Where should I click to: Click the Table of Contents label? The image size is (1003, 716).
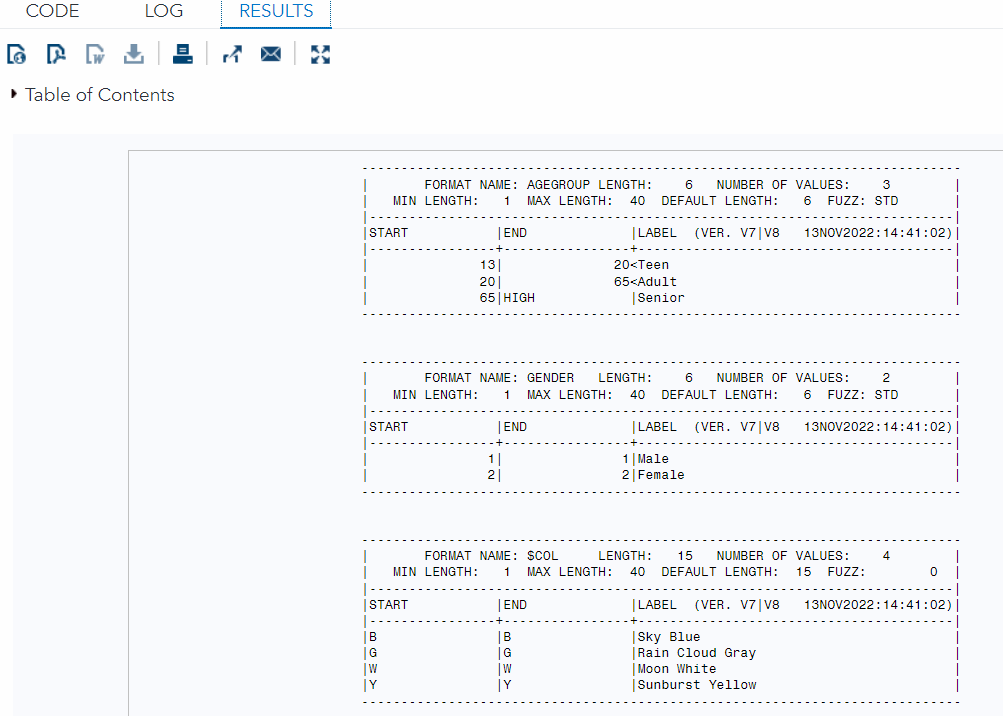[100, 95]
